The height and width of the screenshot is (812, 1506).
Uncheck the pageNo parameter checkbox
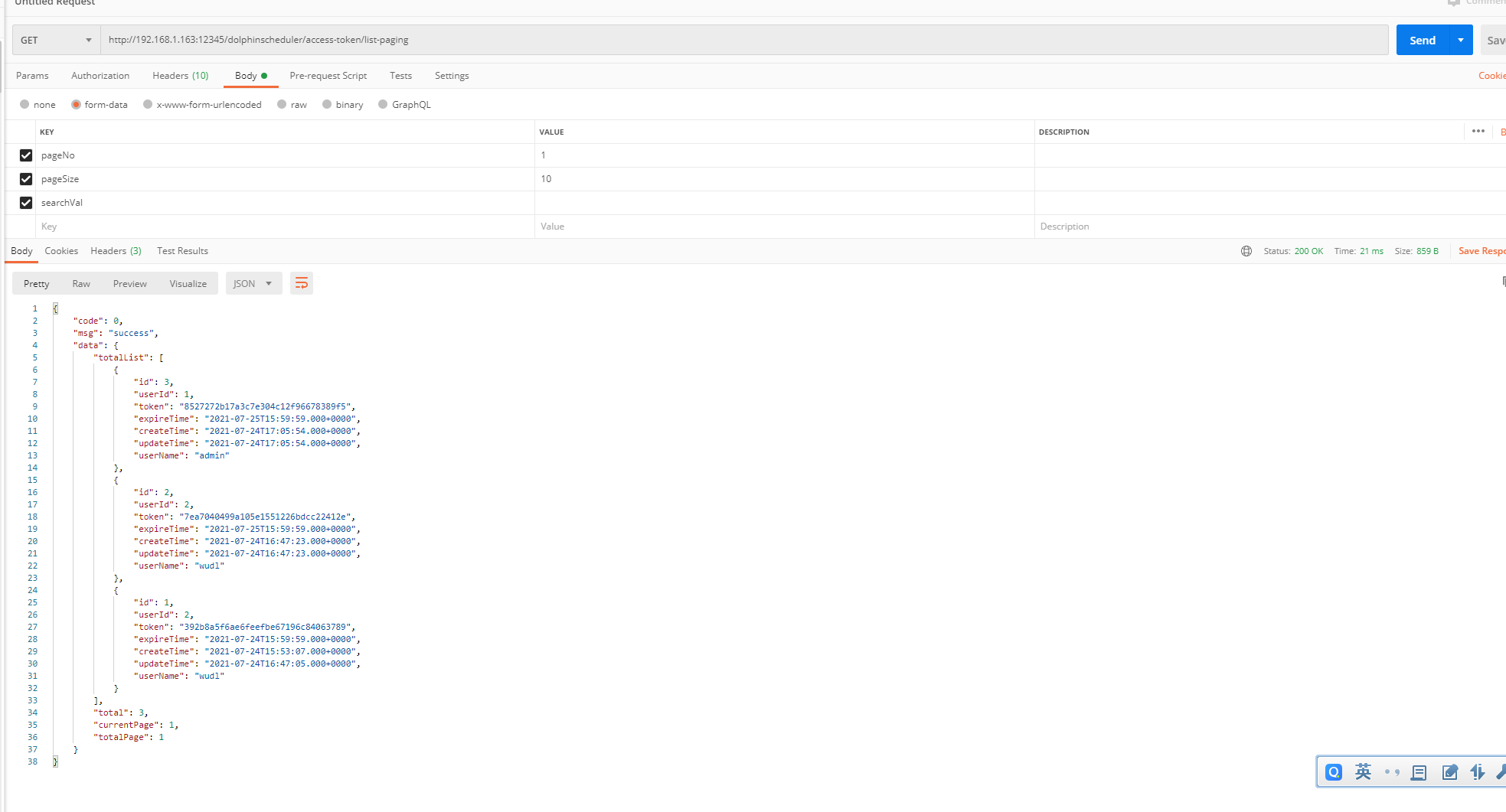coord(25,155)
